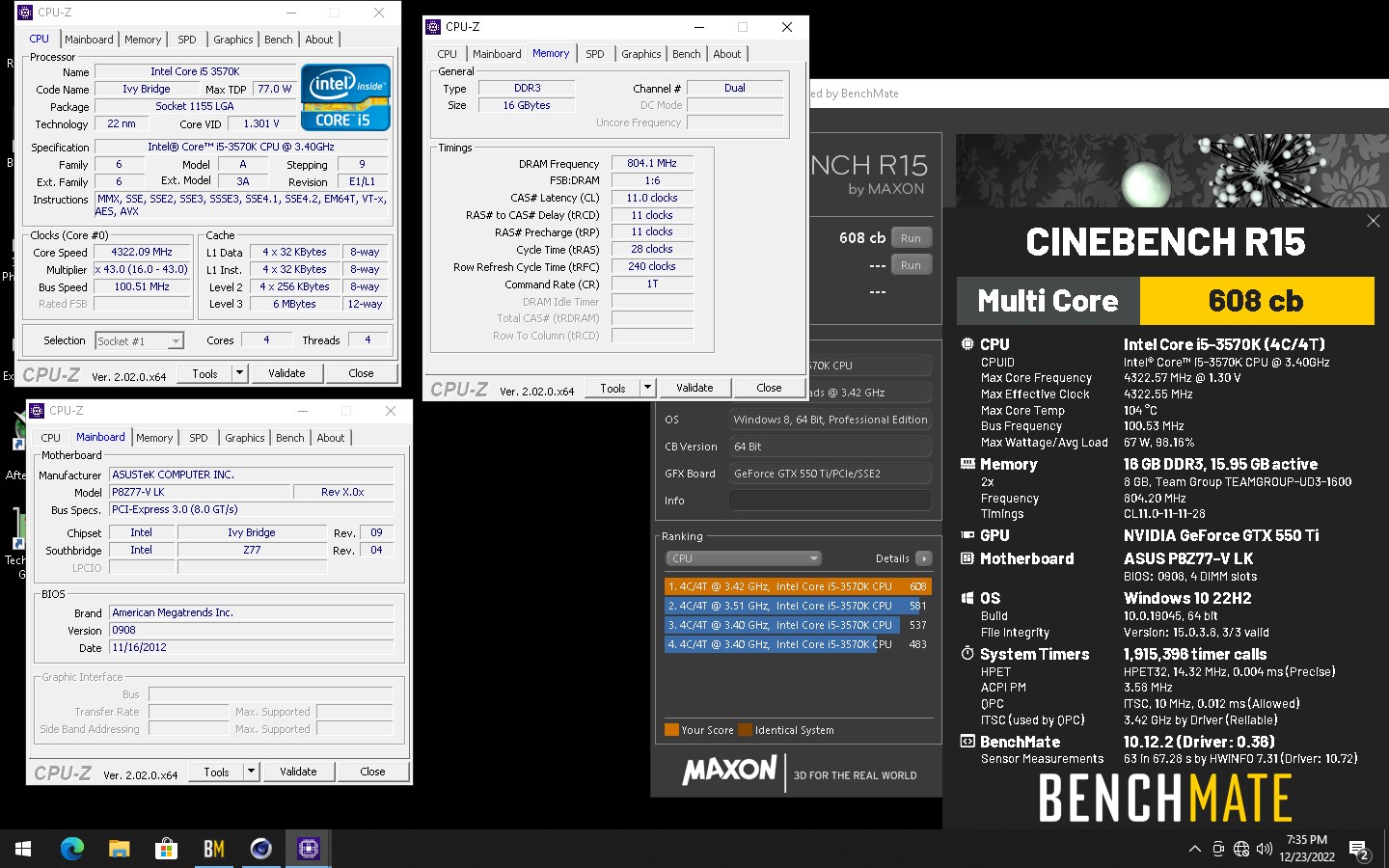
Task: Open Bench tab in Memory CPU-Z window
Action: coord(687,54)
